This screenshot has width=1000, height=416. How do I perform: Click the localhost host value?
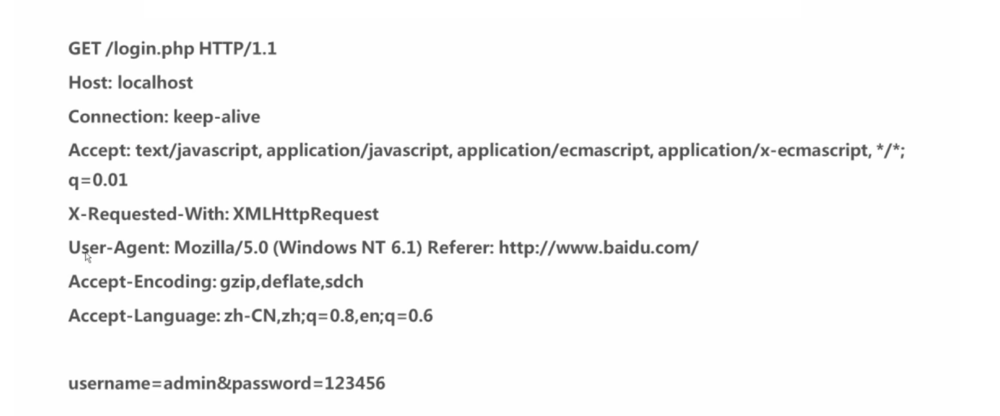click(x=156, y=83)
